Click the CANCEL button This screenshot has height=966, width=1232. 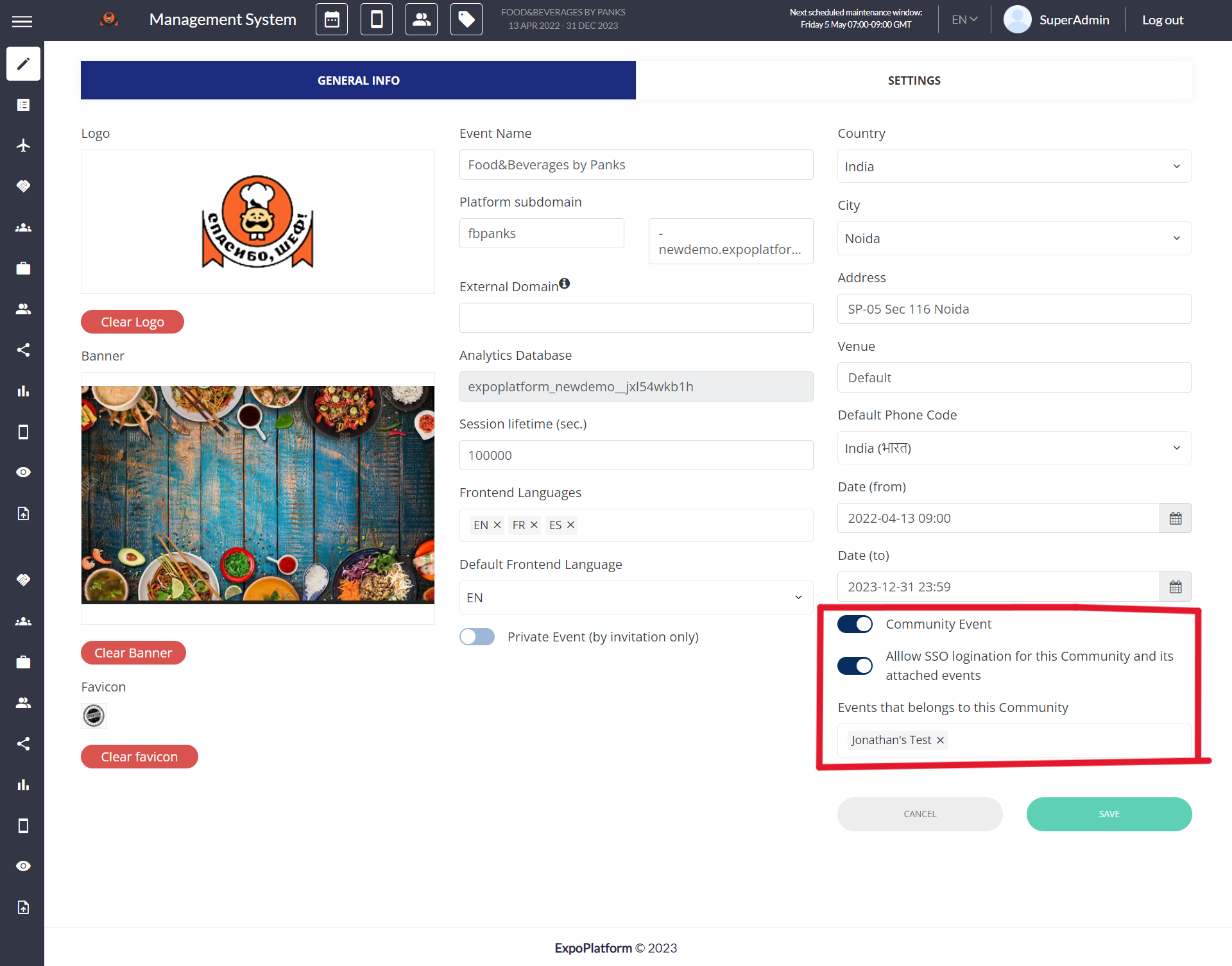pos(920,814)
